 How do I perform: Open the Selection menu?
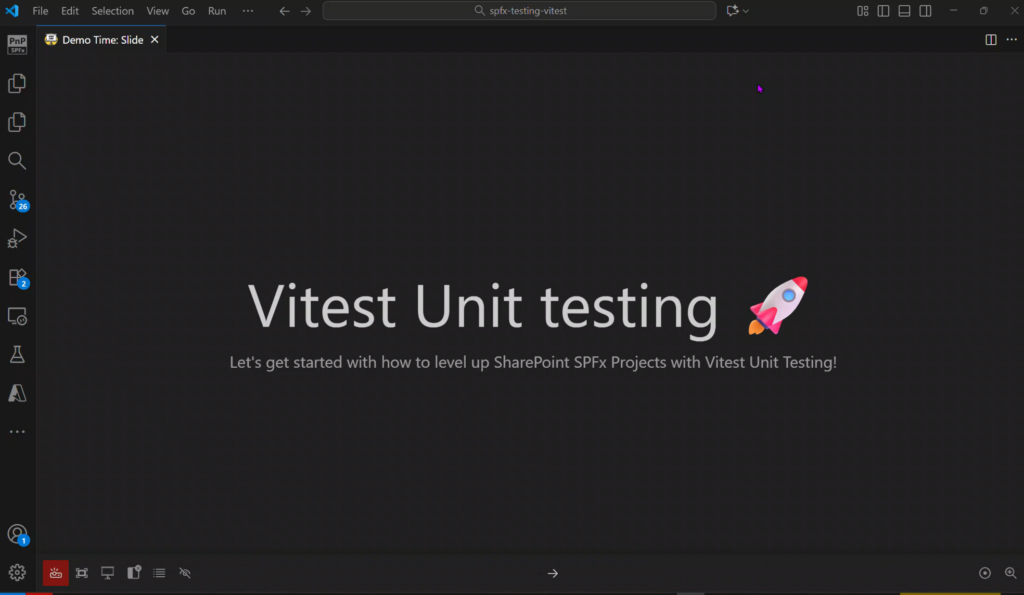(112, 11)
